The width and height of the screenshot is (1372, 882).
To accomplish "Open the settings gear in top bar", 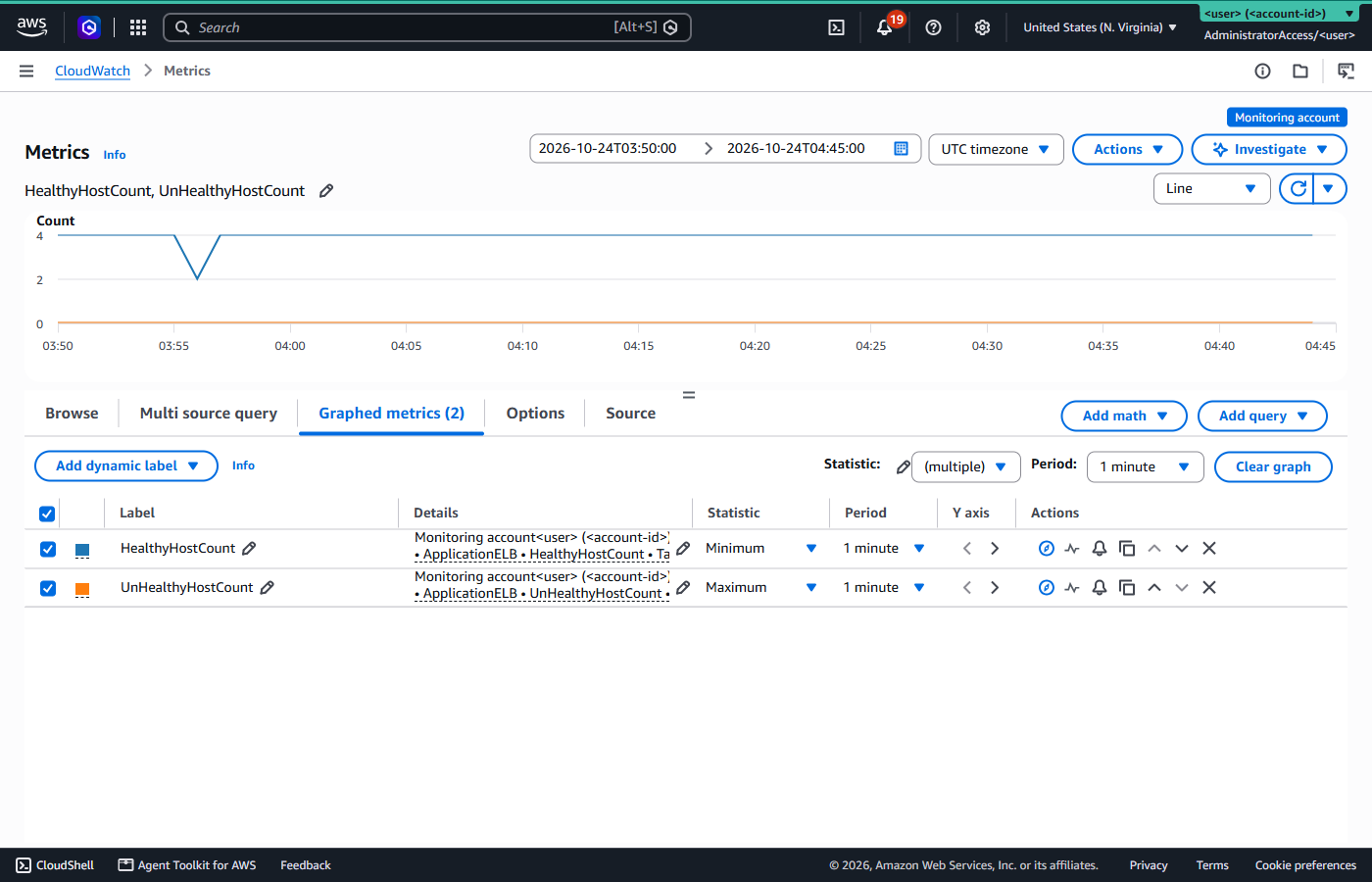I will tap(982, 27).
